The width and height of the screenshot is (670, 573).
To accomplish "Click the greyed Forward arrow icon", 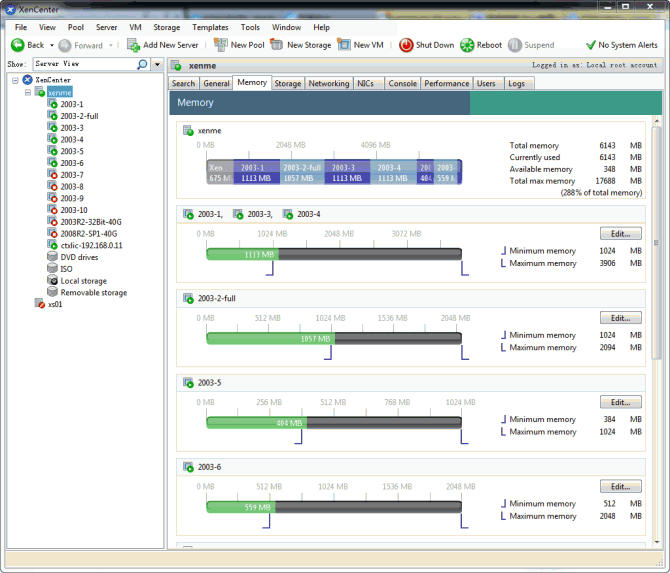I will tap(65, 45).
